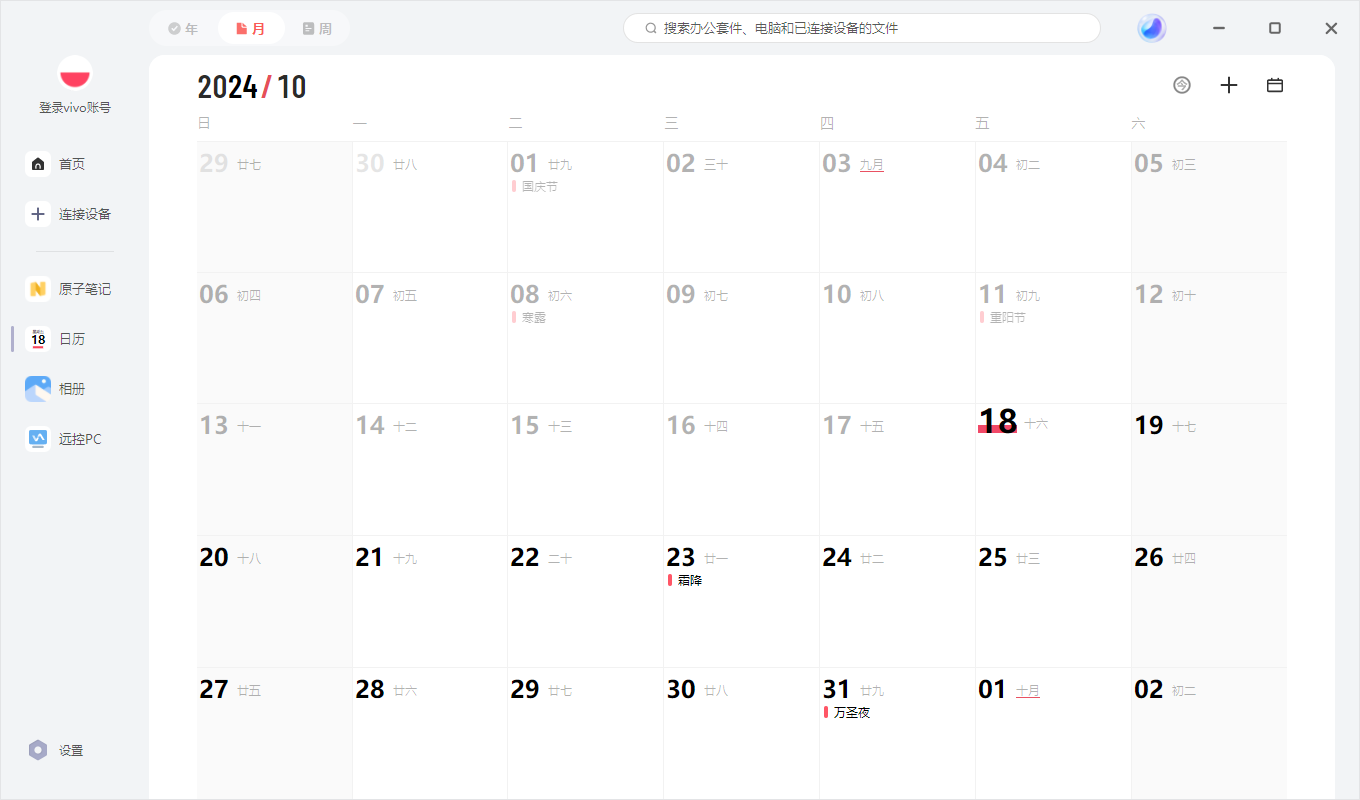Click the 连接设备 plus icon
The height and width of the screenshot is (800, 1360).
pyautogui.click(x=38, y=214)
